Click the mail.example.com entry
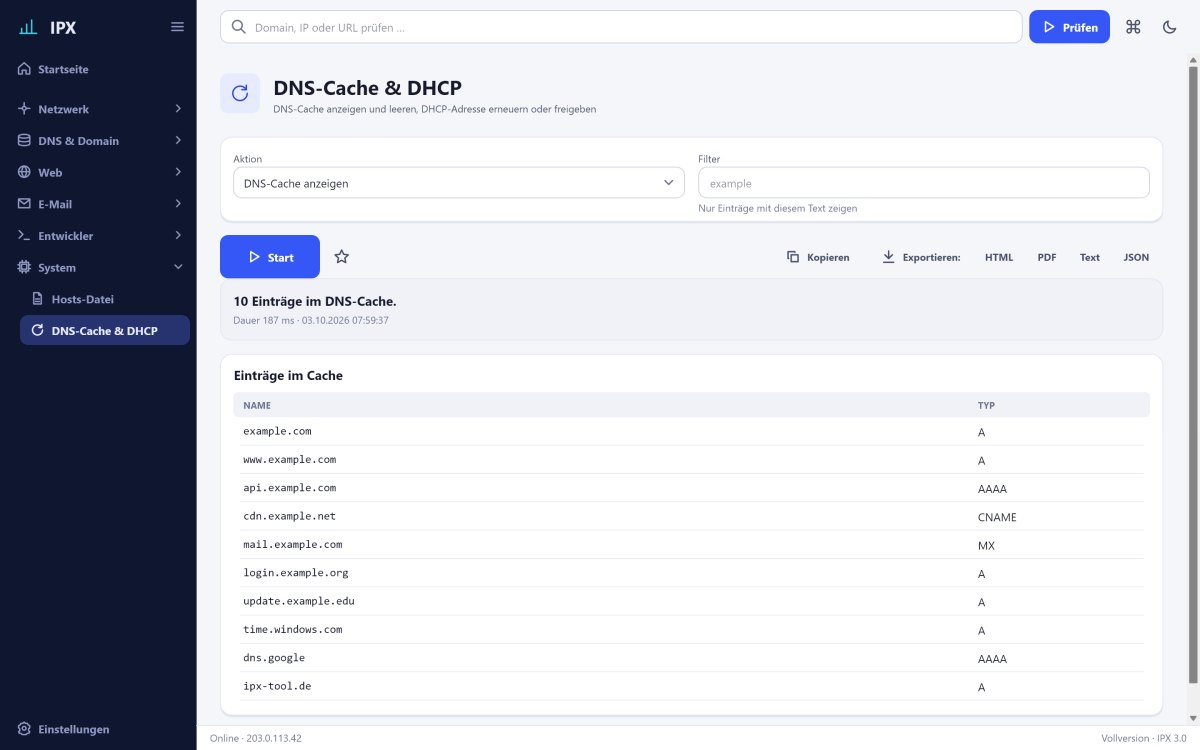The width and height of the screenshot is (1200, 750). coord(293,545)
